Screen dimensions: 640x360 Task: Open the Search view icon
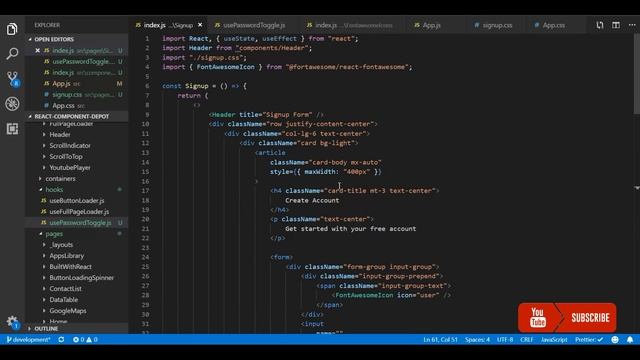[12, 53]
